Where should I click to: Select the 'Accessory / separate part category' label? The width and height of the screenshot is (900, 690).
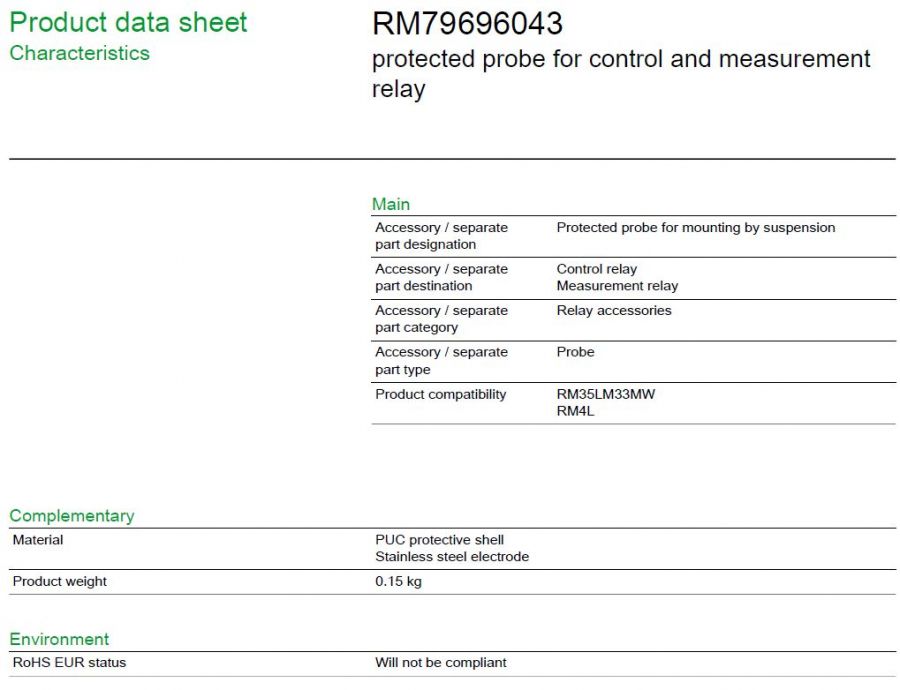[441, 319]
